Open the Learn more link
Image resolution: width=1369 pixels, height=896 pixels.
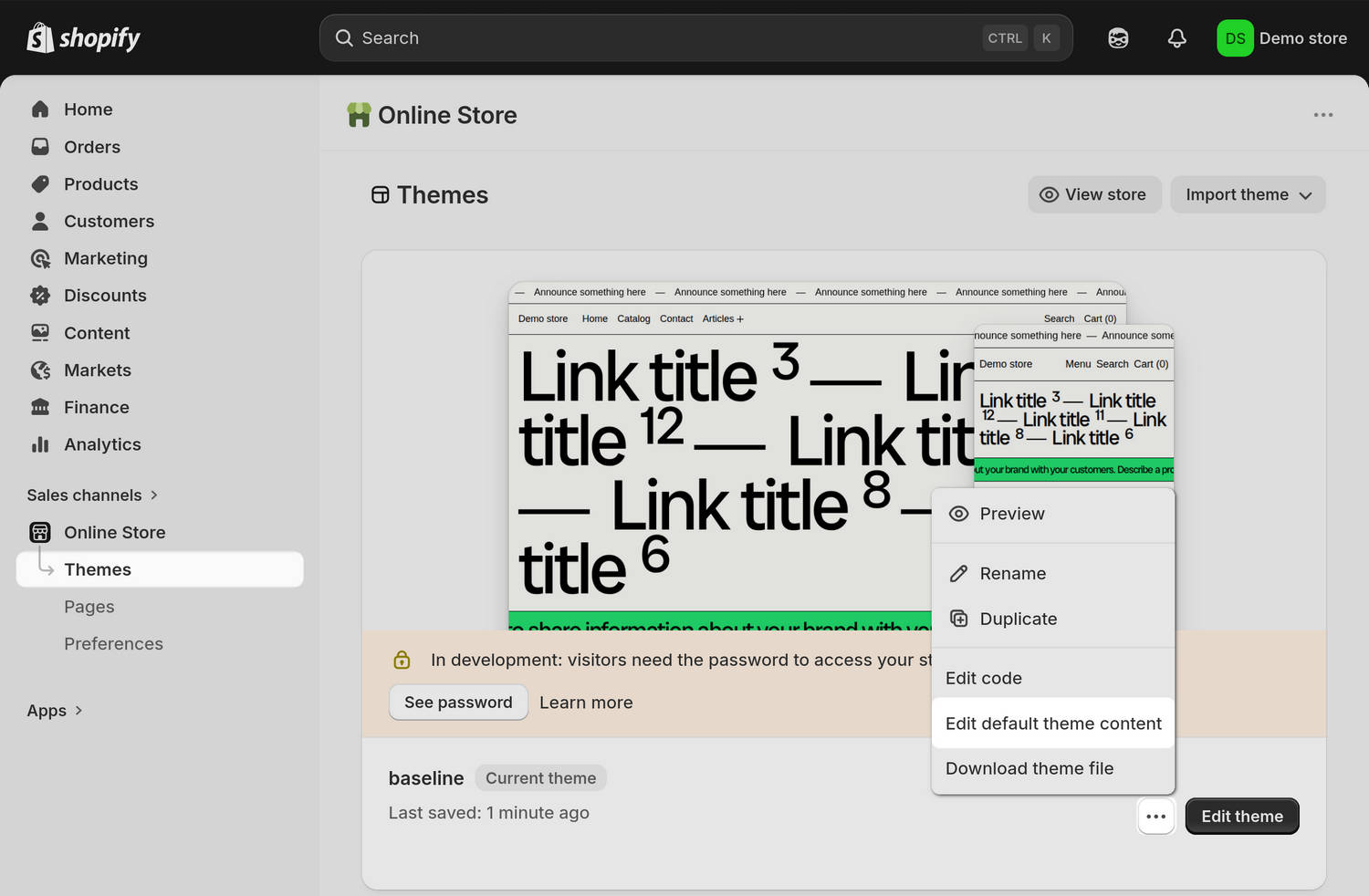coord(586,702)
